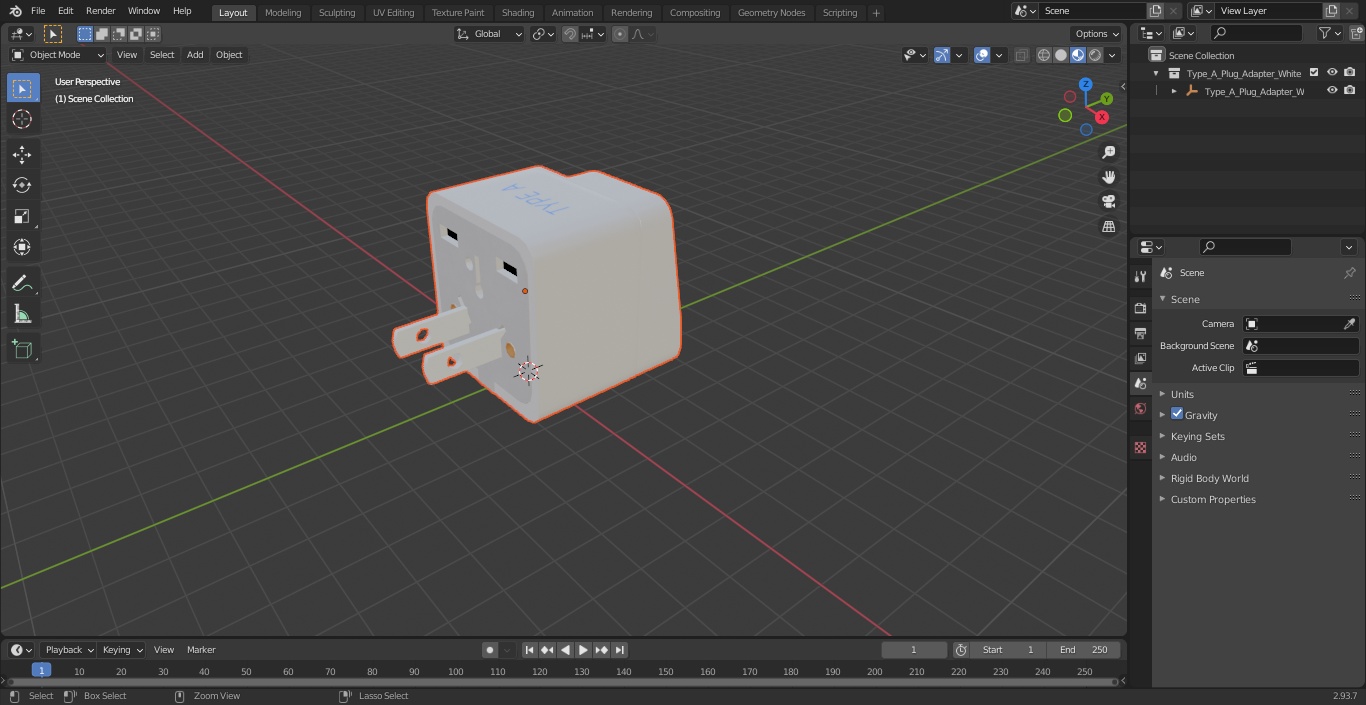Select rendered viewport shading
Viewport: 1366px width, 705px height.
pos(1095,55)
